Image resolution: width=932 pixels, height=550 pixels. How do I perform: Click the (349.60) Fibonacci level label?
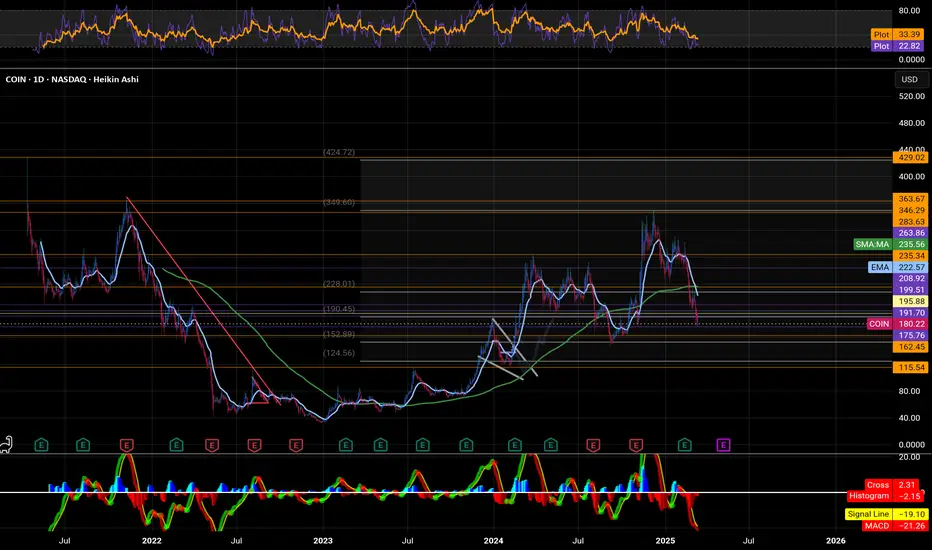pyautogui.click(x=339, y=202)
